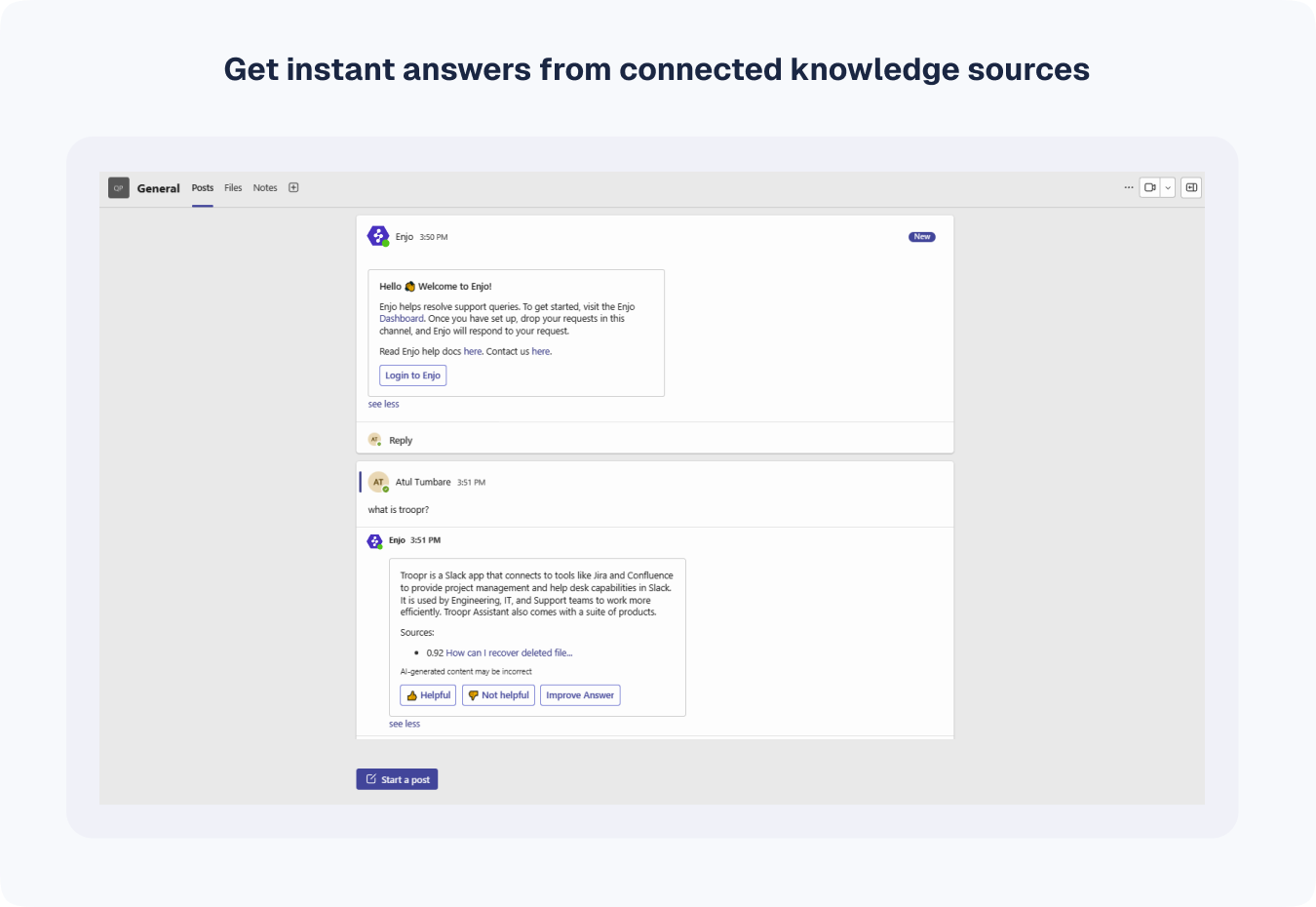Add a new tab with plus icon

pyautogui.click(x=293, y=188)
